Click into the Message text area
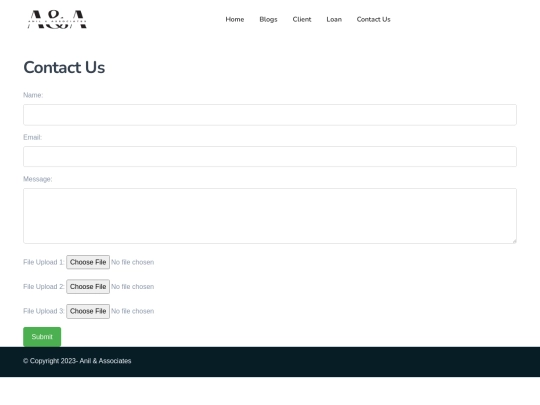This screenshot has width=540, height=405. 270,216
